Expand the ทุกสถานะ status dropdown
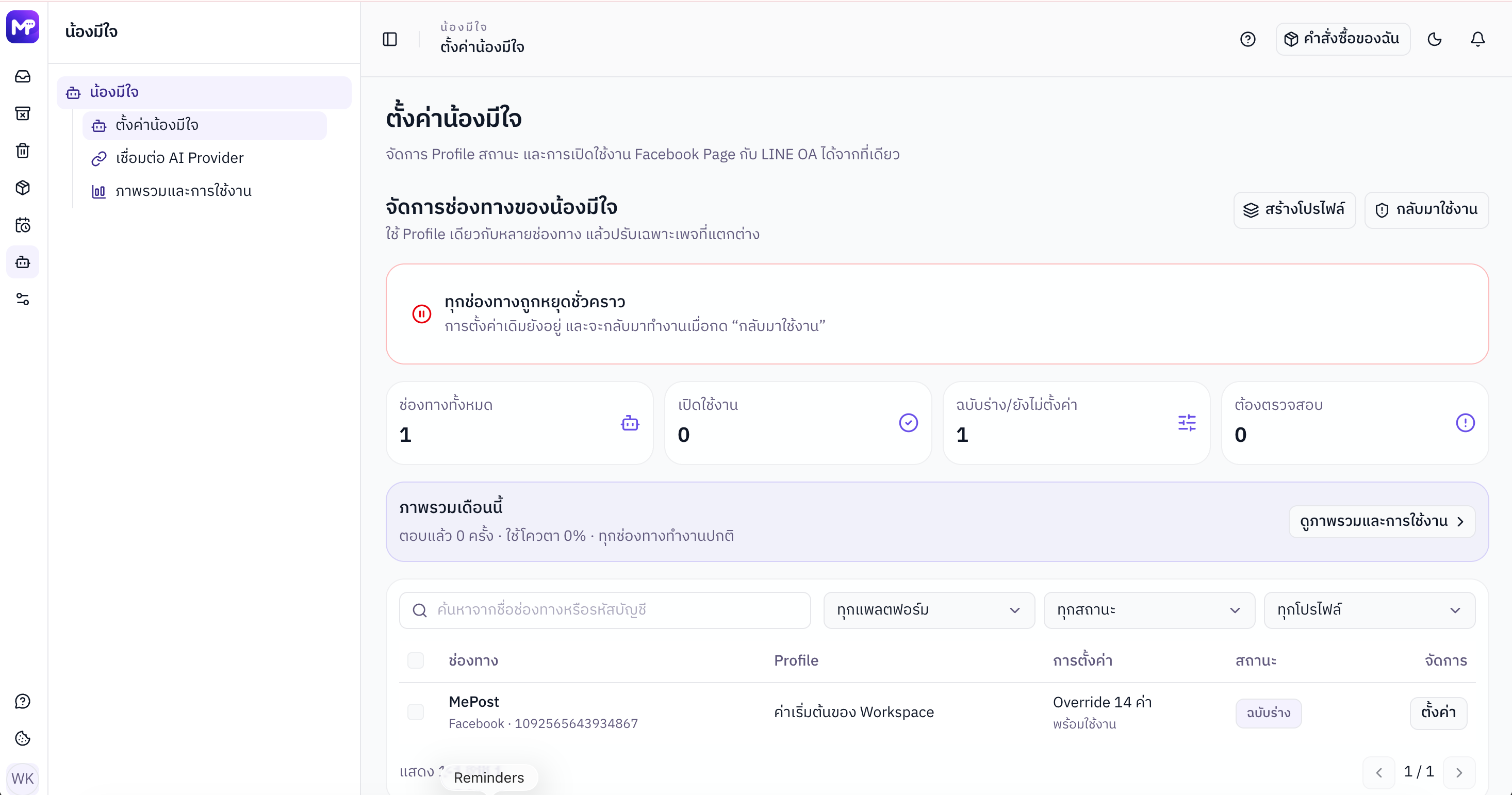This screenshot has height=795, width=1512. pos(1148,610)
